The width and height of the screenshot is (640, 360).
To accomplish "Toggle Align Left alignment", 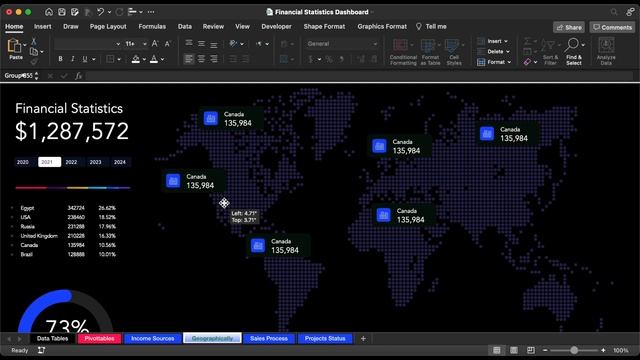I will pos(189,59).
